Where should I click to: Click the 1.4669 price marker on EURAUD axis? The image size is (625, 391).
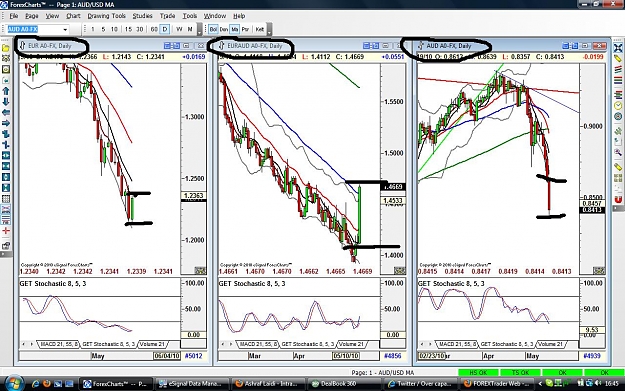(x=394, y=187)
